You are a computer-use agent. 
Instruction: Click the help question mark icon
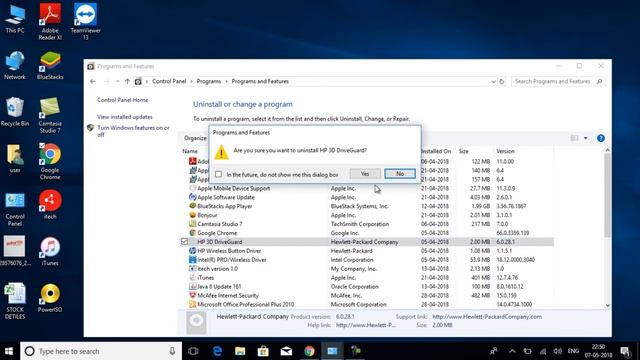(x=600, y=138)
